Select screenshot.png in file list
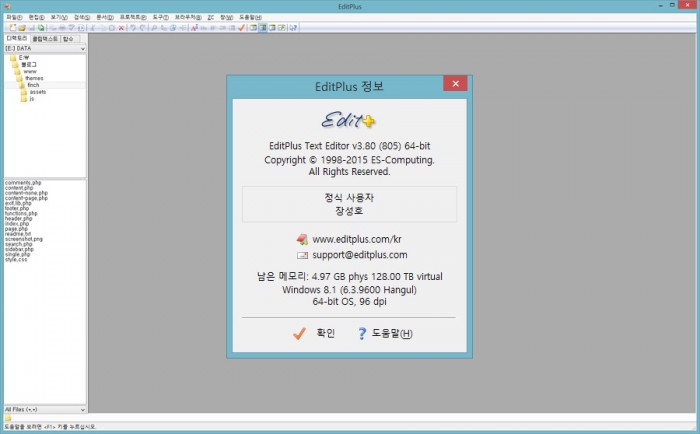 [x=24, y=239]
